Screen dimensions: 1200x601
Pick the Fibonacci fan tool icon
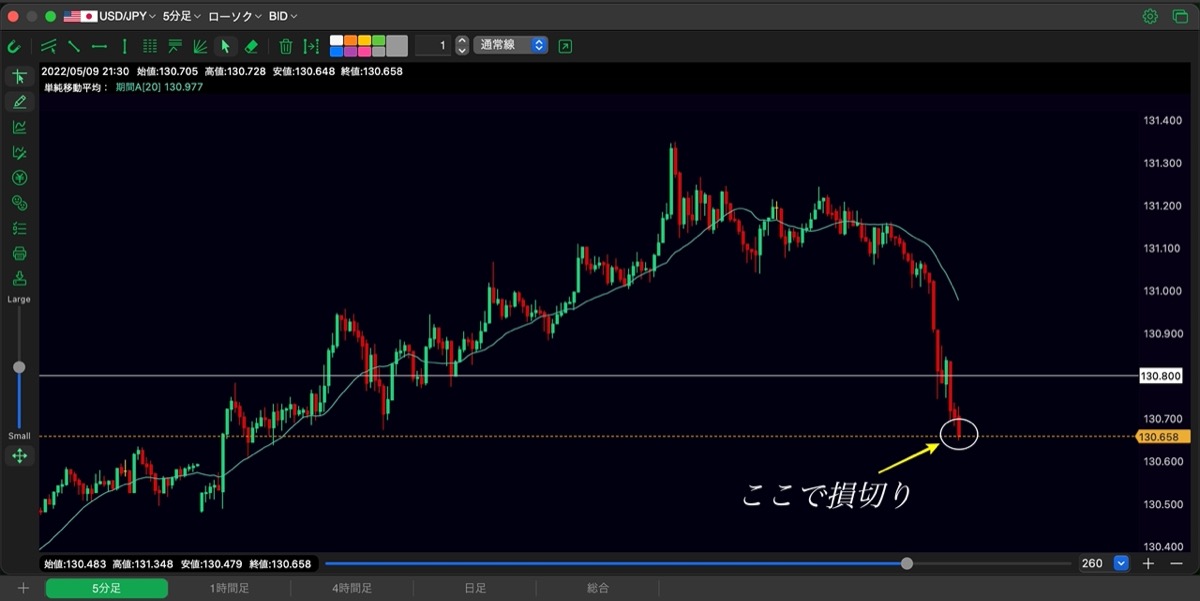pyautogui.click(x=200, y=46)
